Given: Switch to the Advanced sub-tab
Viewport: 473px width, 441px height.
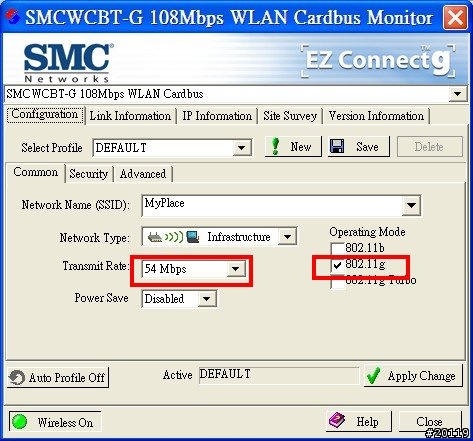Looking at the screenshot, I should click(143, 174).
